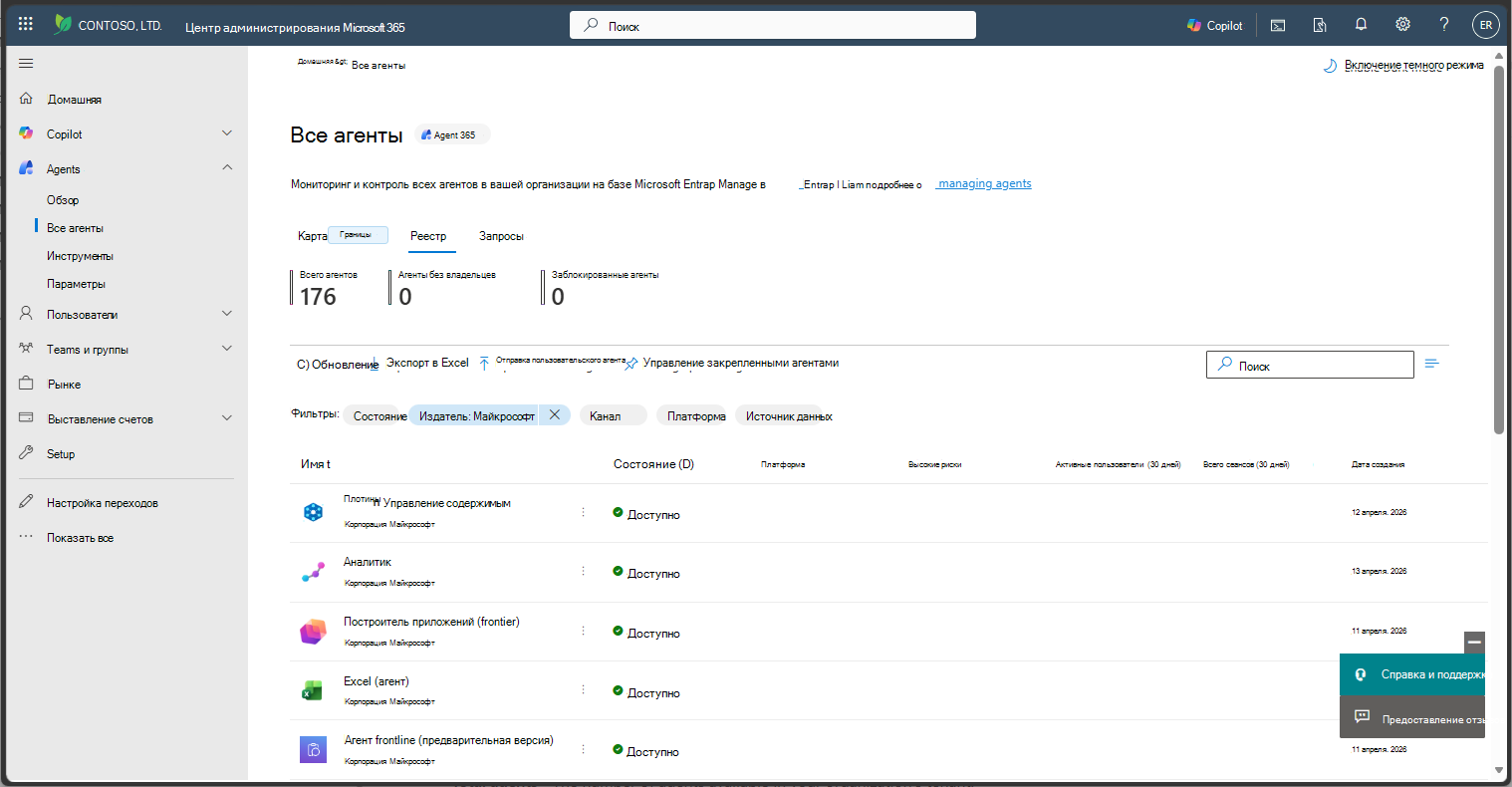Open Copilot from the top bar

click(x=1214, y=26)
